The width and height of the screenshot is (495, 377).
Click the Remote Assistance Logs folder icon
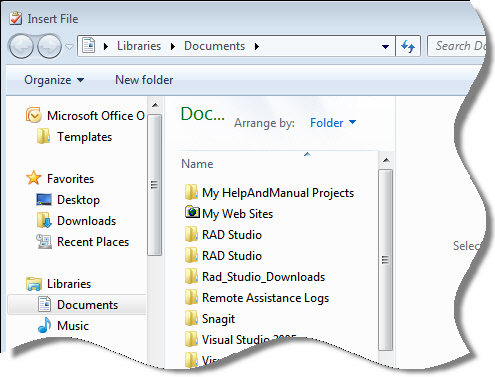pos(191,297)
